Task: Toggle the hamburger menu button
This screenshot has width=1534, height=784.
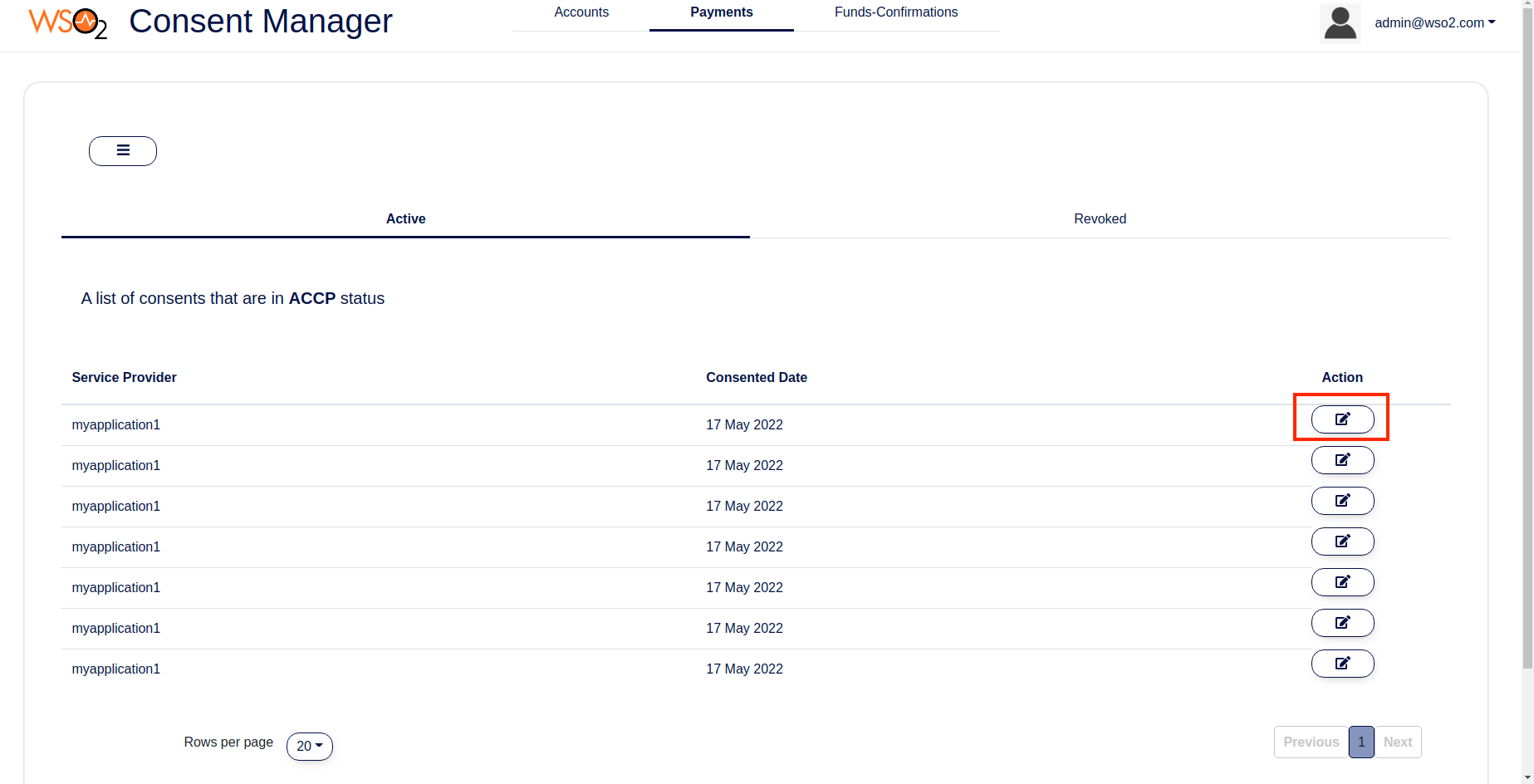Action: point(123,151)
